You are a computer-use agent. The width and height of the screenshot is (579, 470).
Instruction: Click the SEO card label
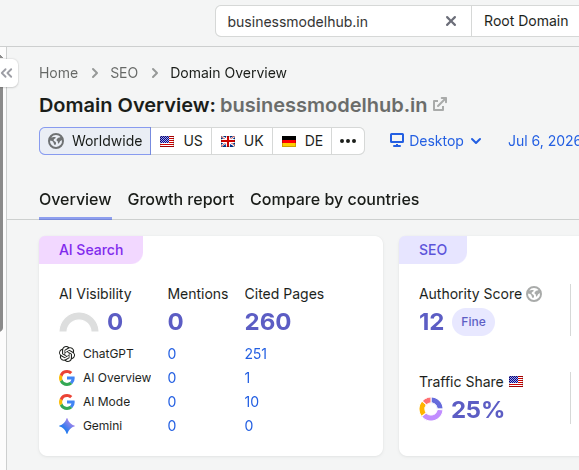(x=433, y=250)
